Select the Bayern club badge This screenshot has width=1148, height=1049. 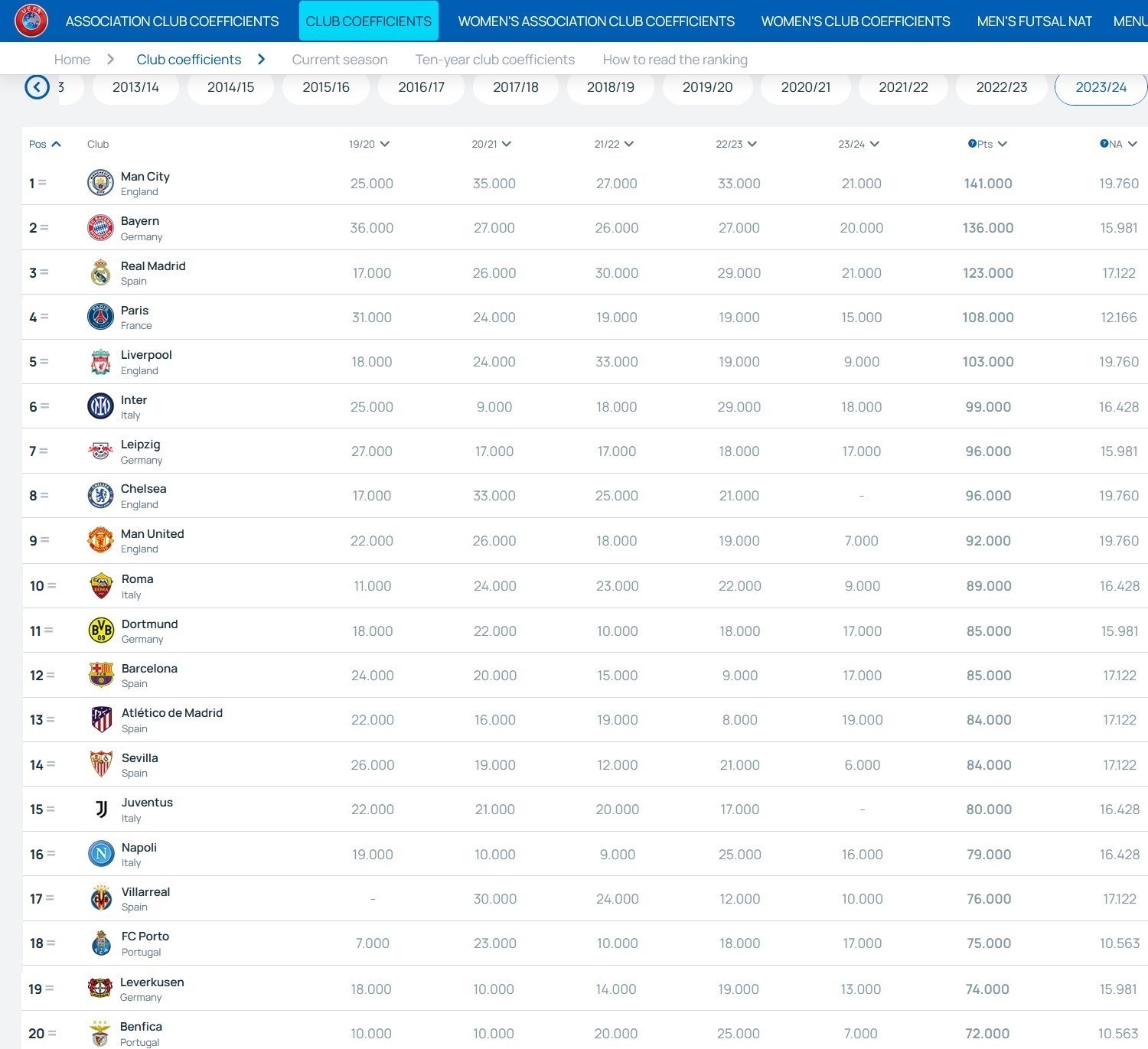click(x=100, y=227)
